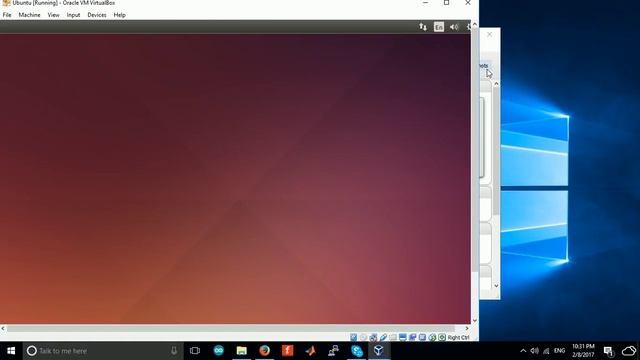
Task: Click the Ubuntu network indicator arrows icon
Action: click(423, 27)
